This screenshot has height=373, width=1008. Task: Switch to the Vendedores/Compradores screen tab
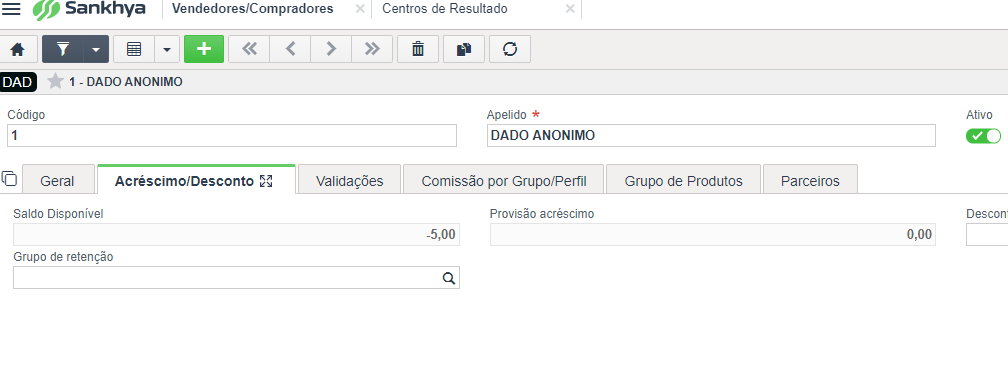point(253,9)
